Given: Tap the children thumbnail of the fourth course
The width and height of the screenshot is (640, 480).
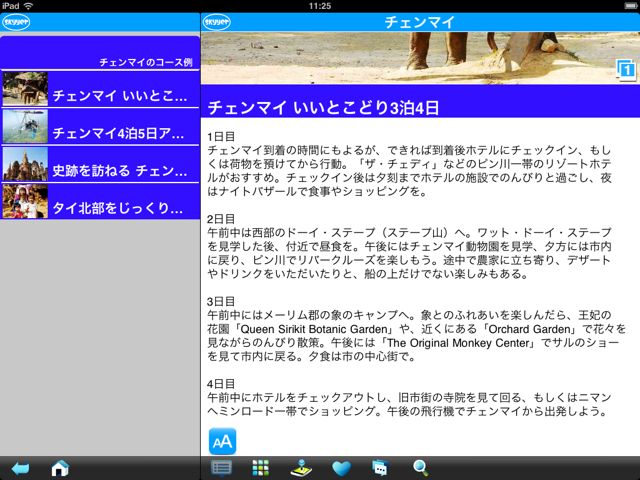Looking at the screenshot, I should click(x=25, y=201).
